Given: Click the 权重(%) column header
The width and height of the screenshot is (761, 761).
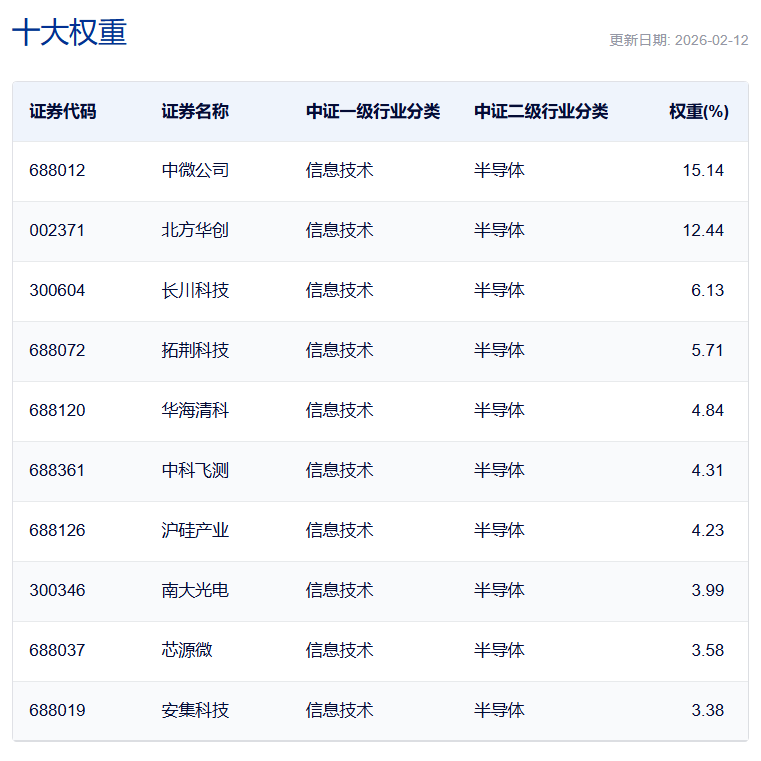Looking at the screenshot, I should pos(699,112).
